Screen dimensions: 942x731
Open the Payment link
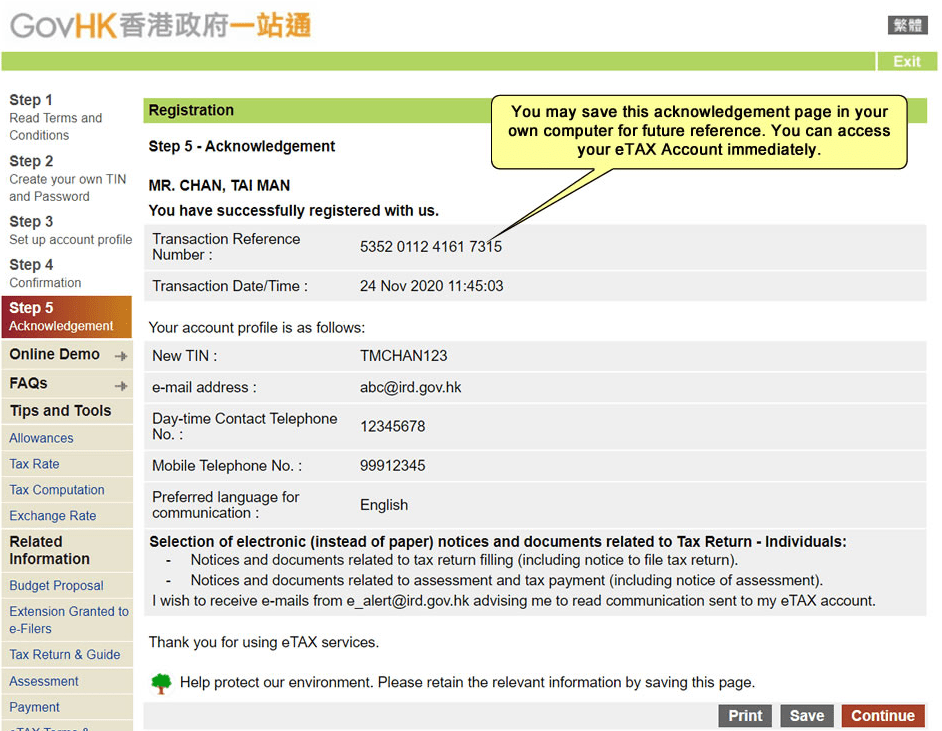[34, 707]
